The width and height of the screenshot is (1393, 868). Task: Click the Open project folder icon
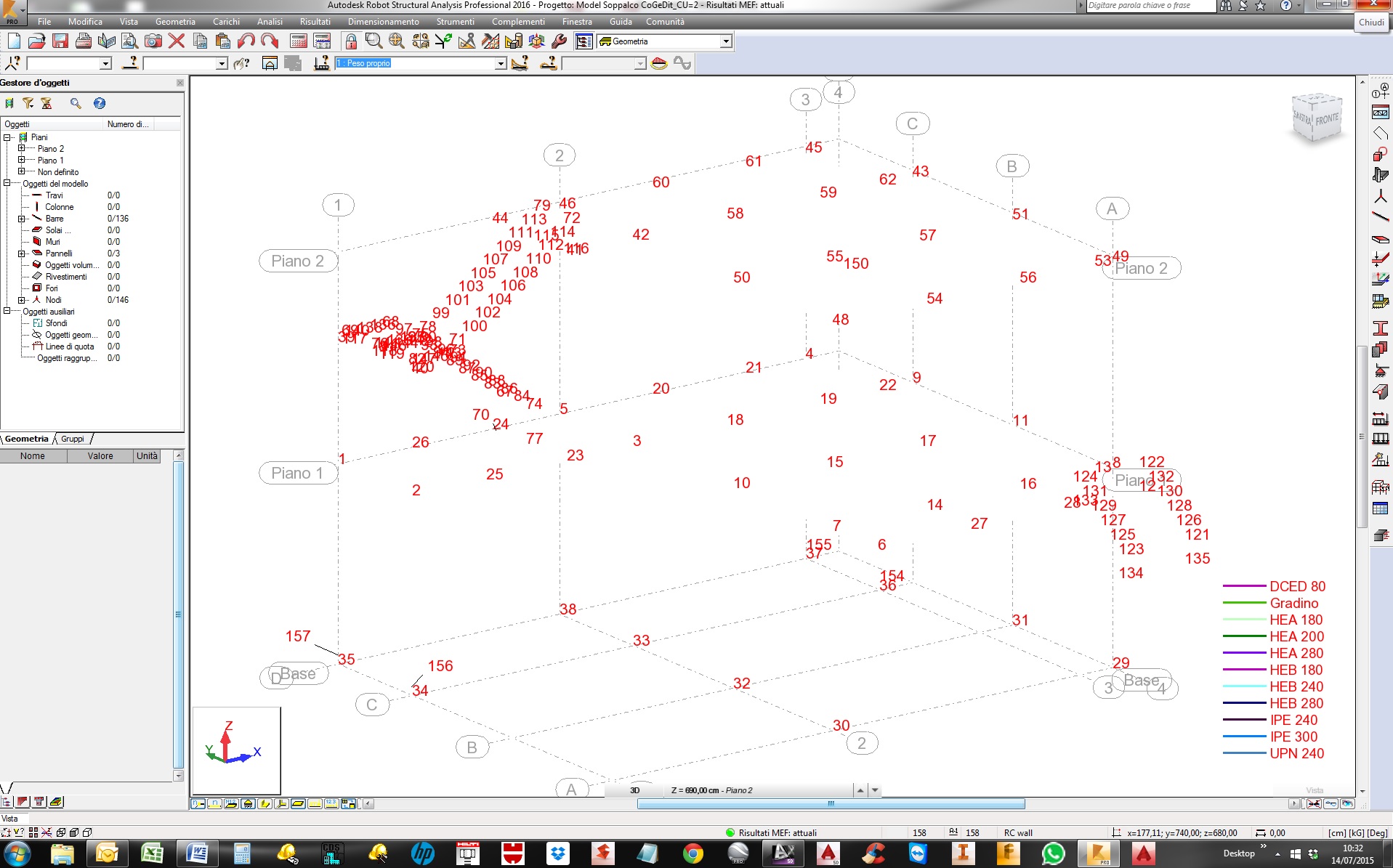pos(36,41)
